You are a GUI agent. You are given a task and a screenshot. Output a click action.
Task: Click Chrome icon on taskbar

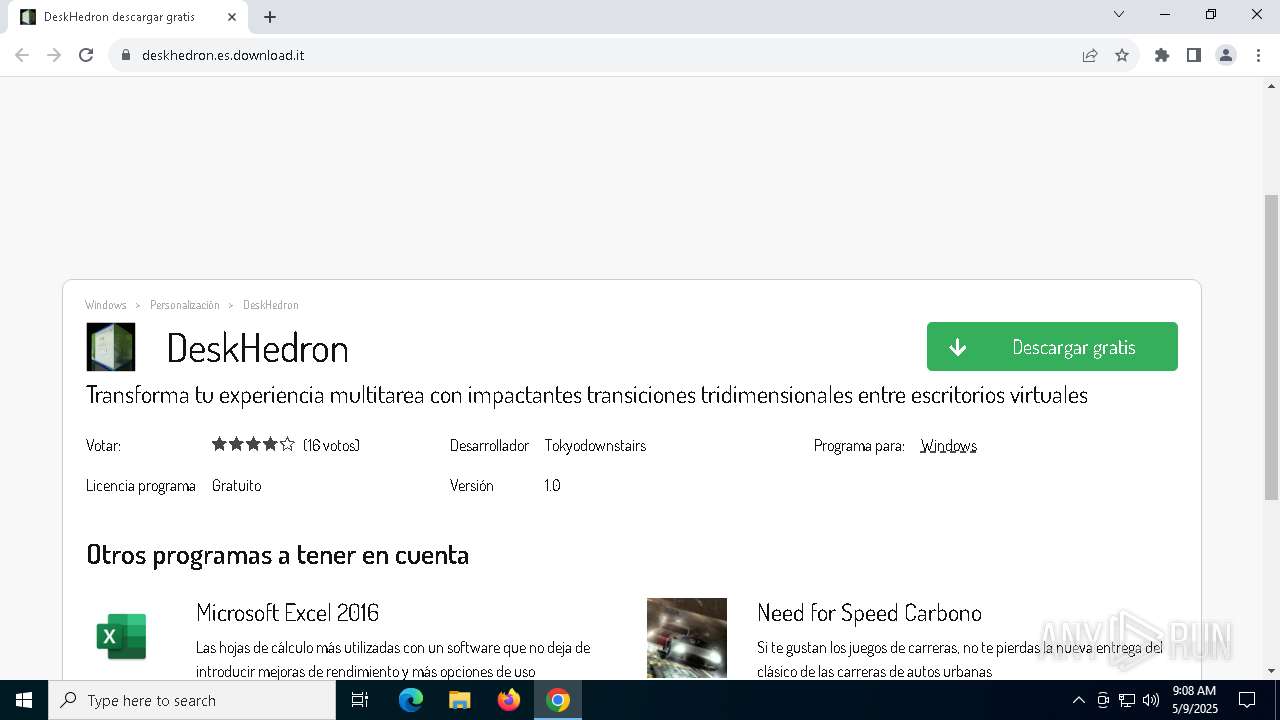[x=558, y=700]
